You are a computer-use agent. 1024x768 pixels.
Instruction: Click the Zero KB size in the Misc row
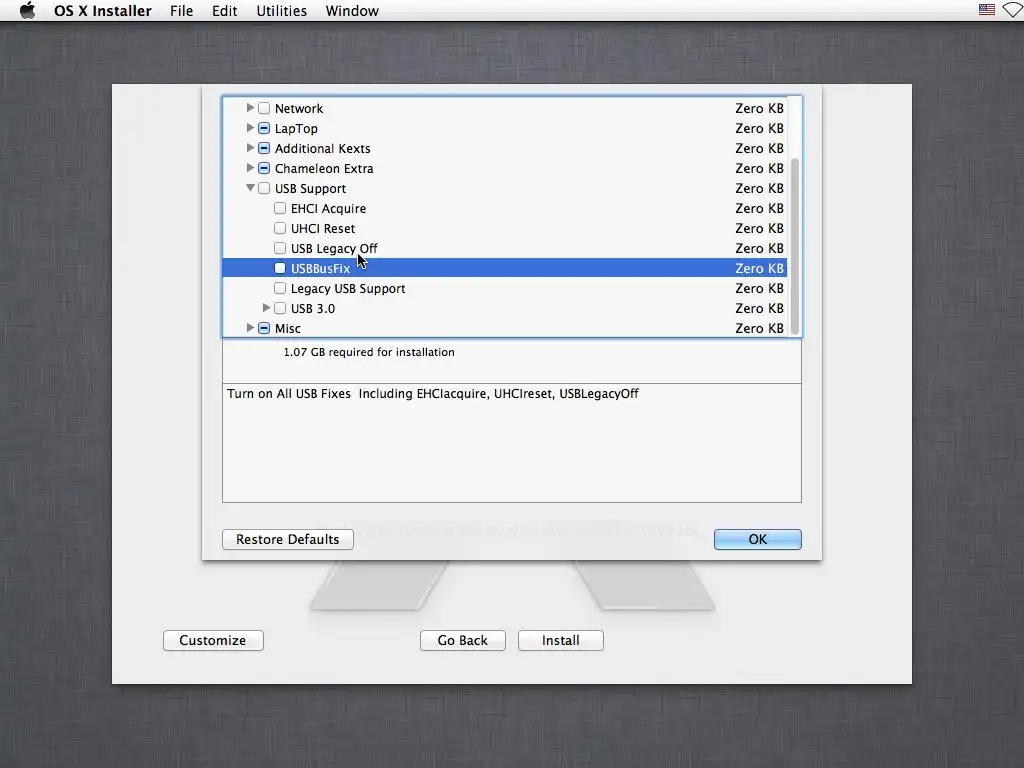click(759, 328)
